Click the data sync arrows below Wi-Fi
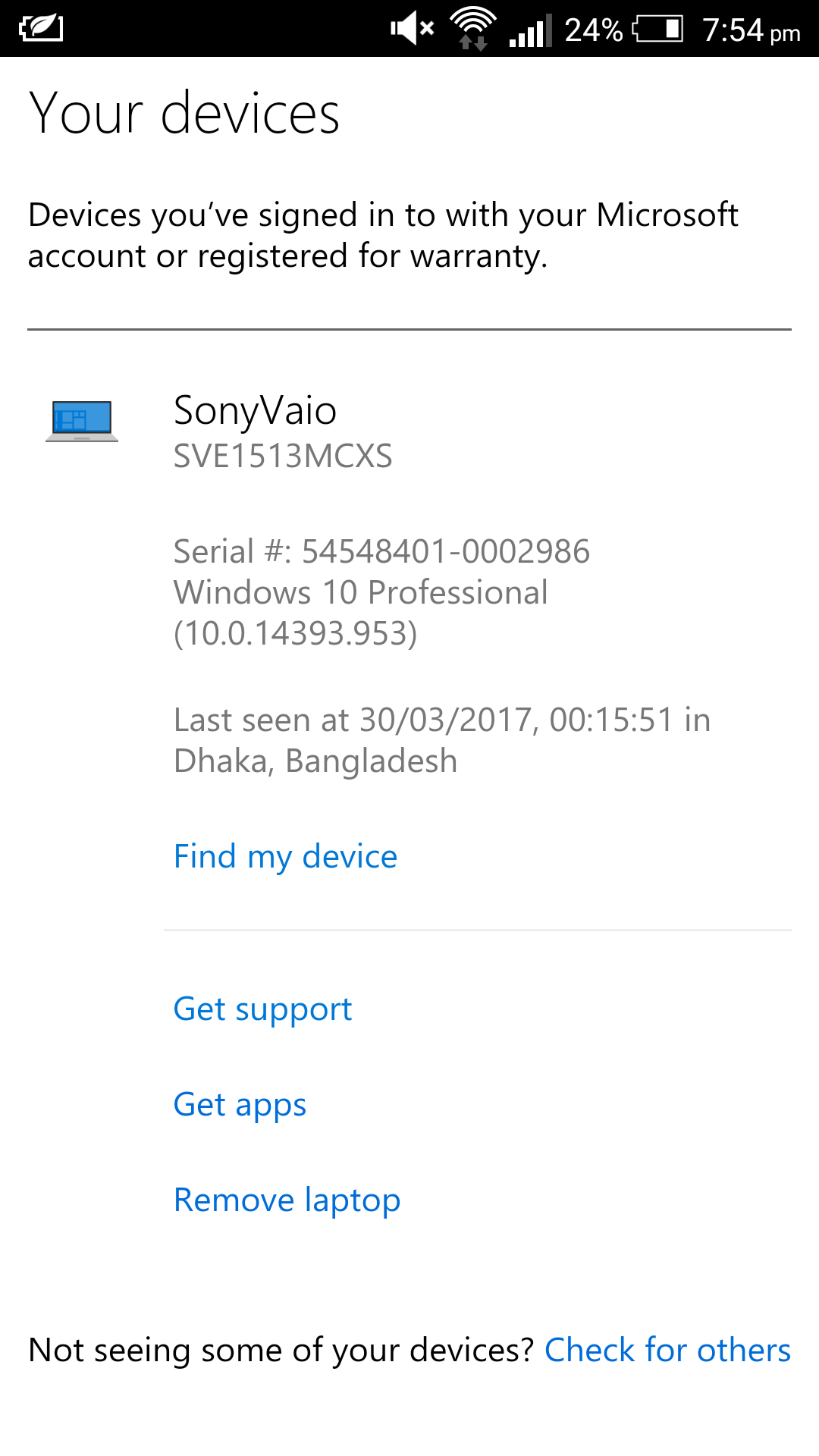819x1456 pixels. [472, 42]
